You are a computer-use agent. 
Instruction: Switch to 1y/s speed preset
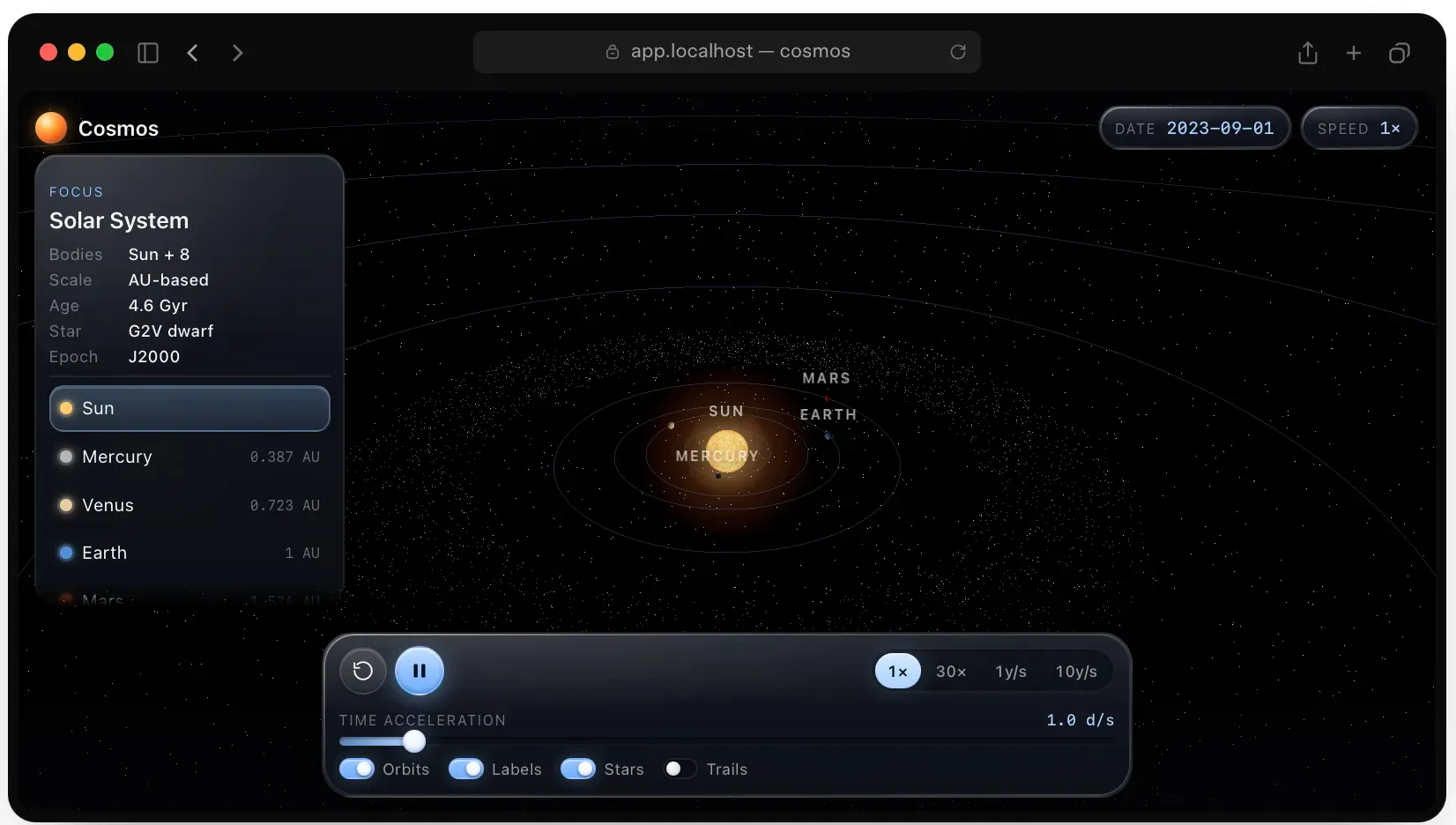pyautogui.click(x=1011, y=672)
